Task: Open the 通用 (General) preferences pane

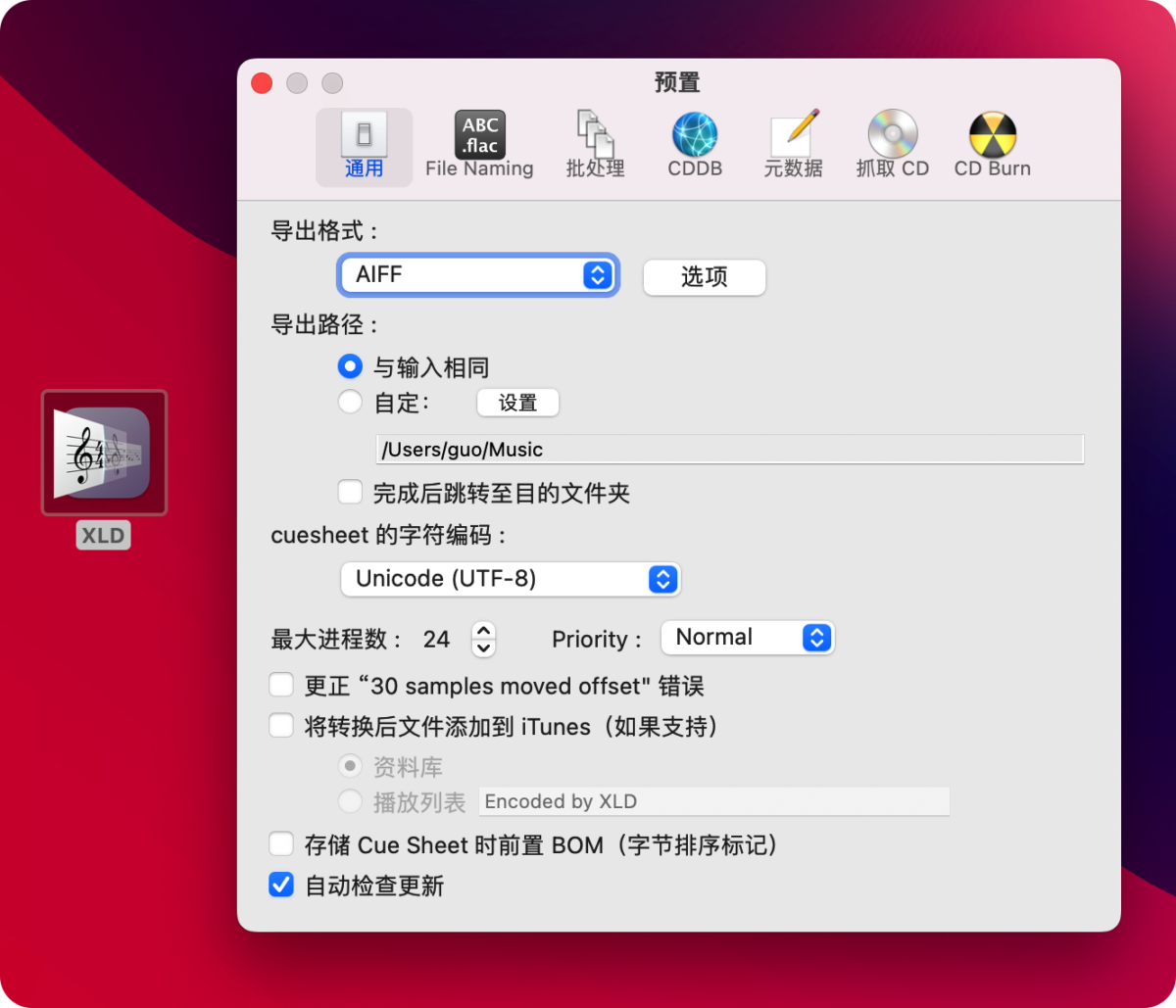Action: point(364,146)
